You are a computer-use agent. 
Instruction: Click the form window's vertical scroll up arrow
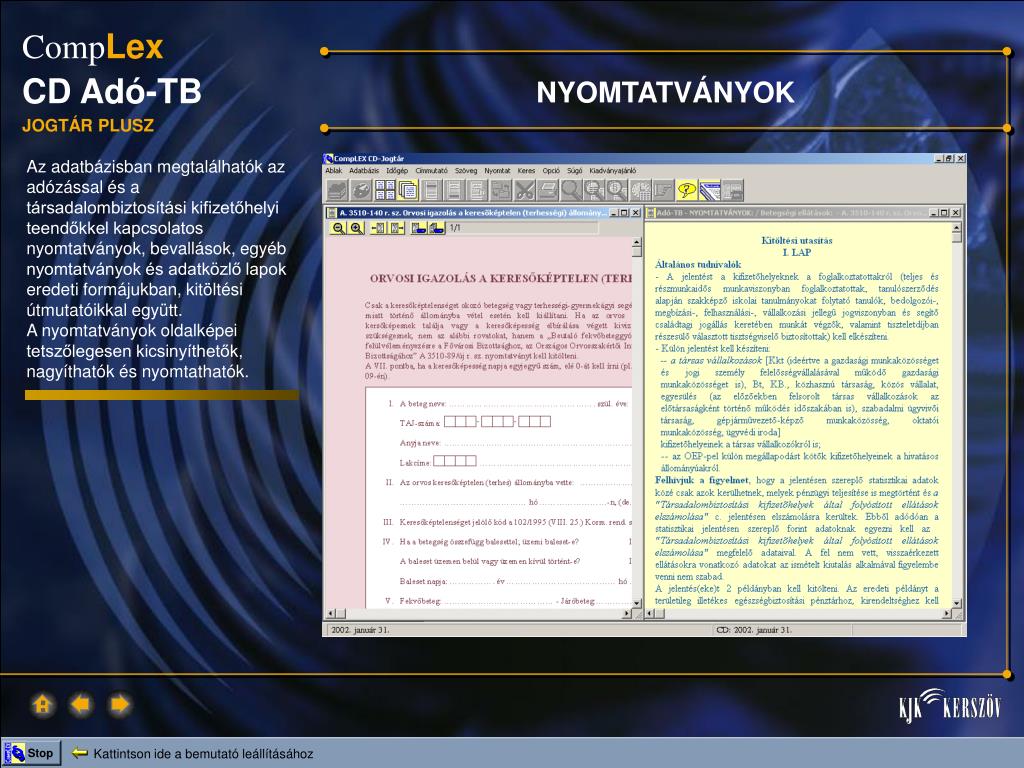637,243
